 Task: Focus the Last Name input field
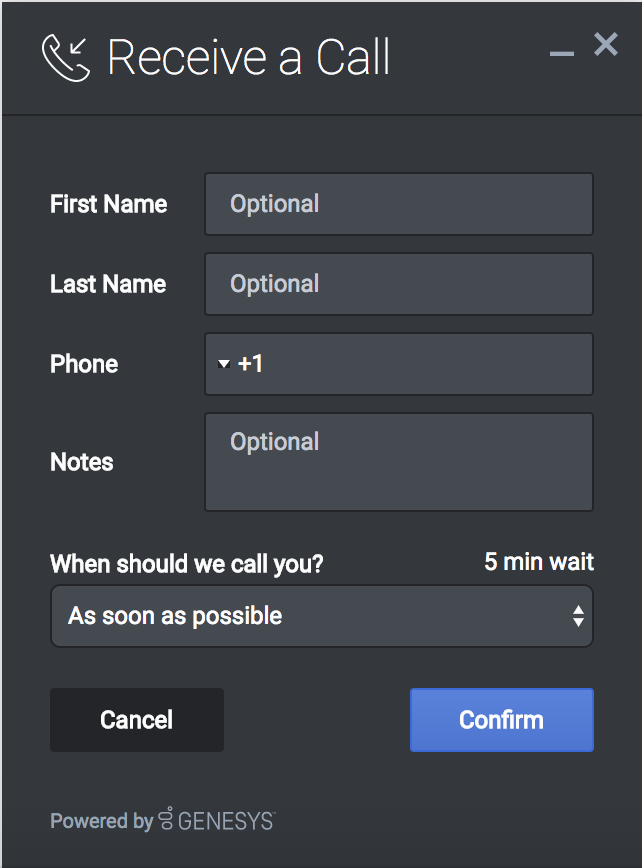point(399,284)
